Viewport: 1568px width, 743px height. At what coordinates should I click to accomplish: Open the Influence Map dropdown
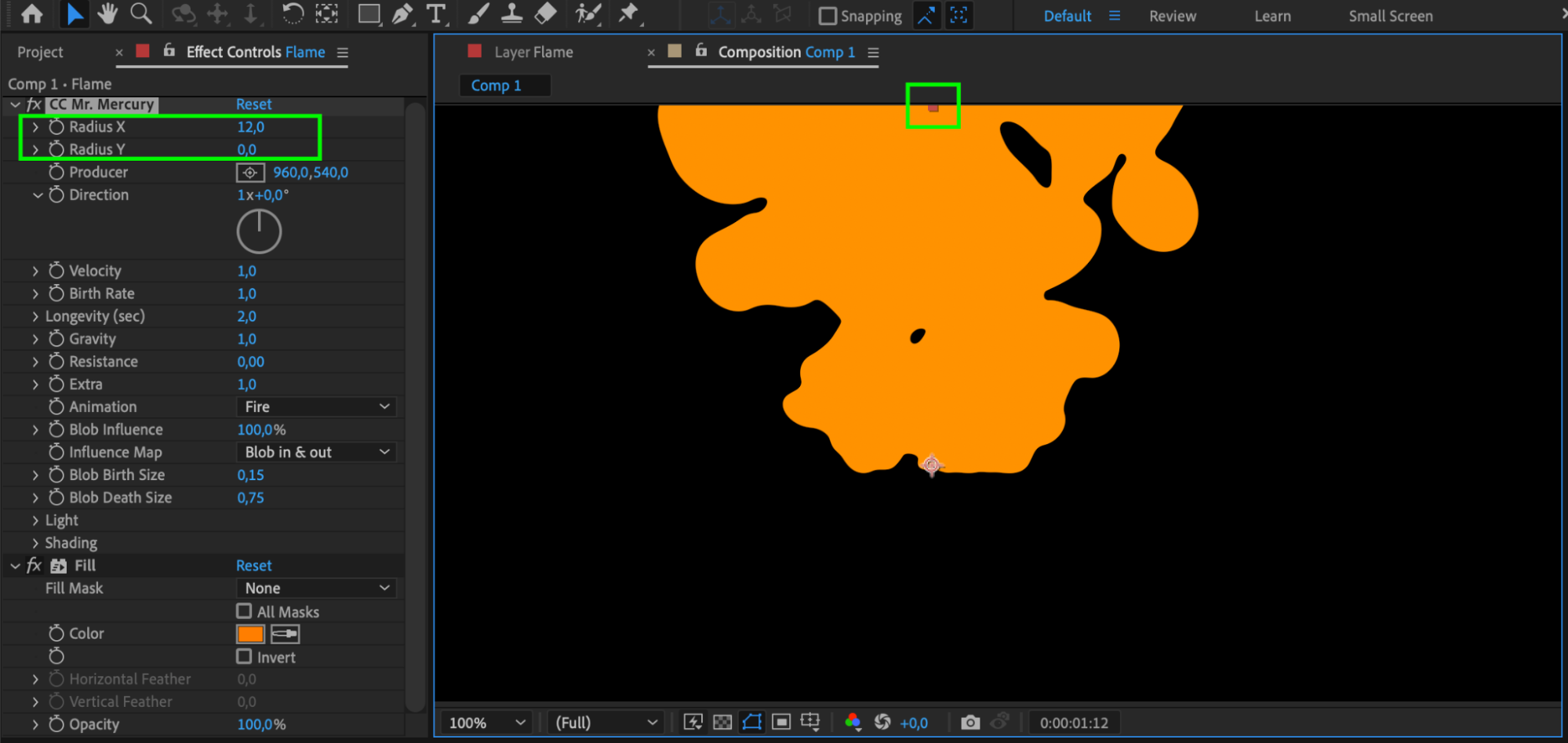click(x=316, y=452)
